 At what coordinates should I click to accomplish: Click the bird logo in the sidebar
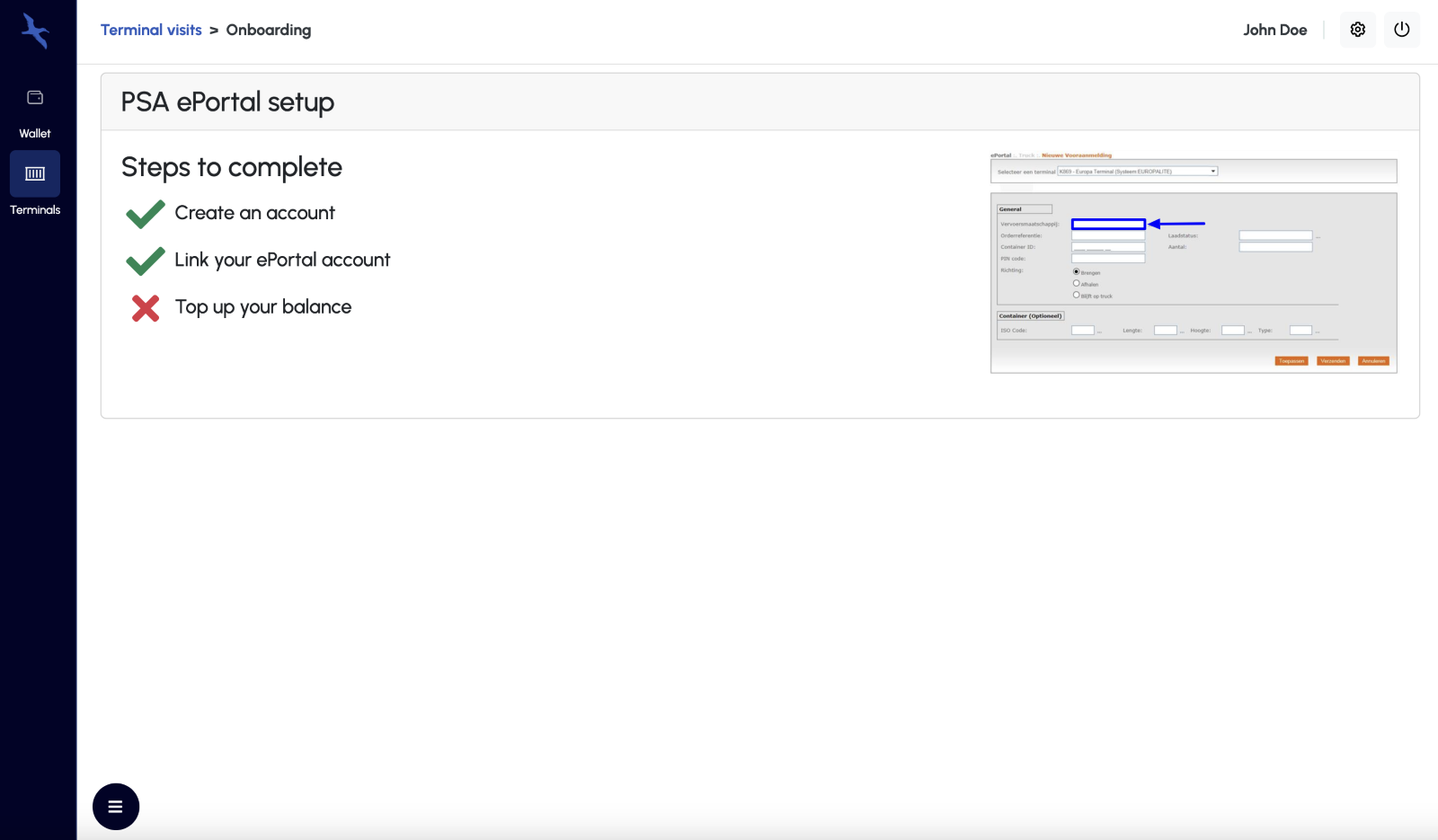[x=35, y=31]
